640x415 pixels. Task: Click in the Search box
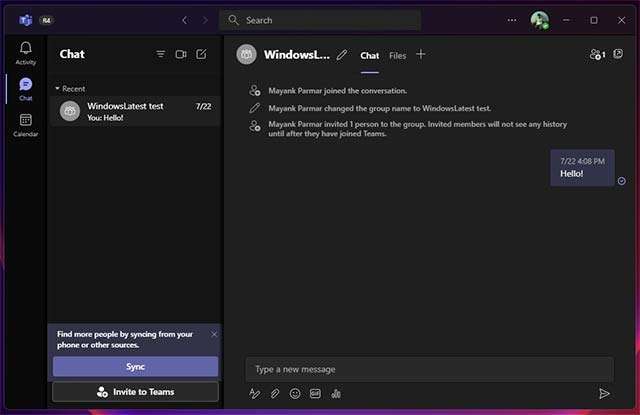320,20
